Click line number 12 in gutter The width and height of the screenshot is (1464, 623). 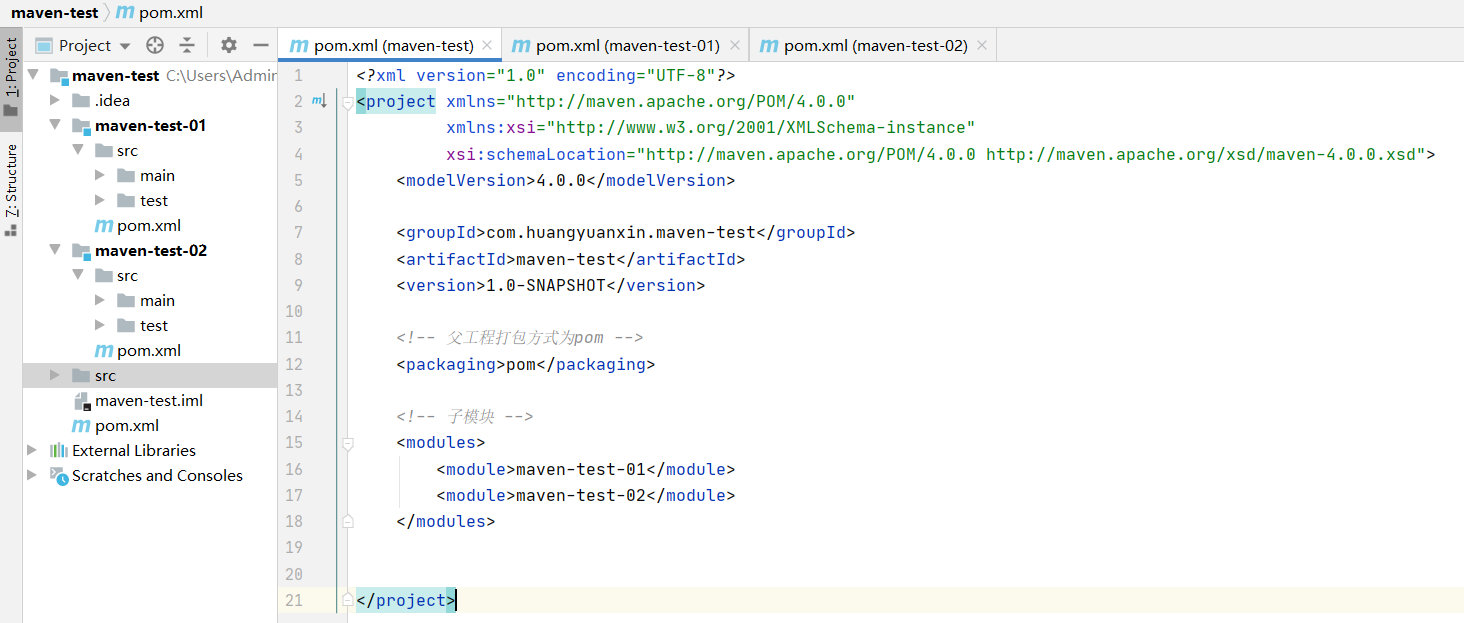[293, 364]
